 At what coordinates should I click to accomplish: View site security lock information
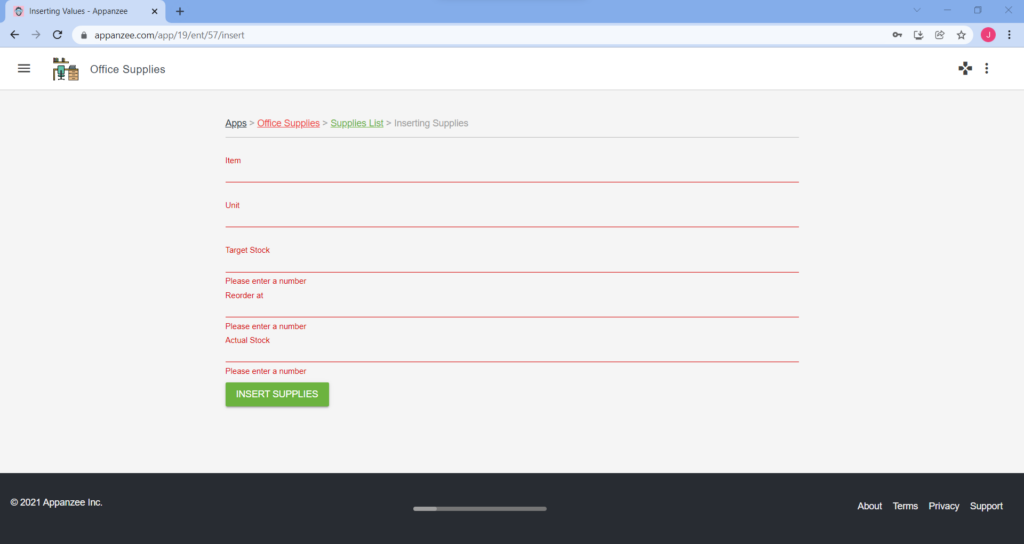(84, 35)
